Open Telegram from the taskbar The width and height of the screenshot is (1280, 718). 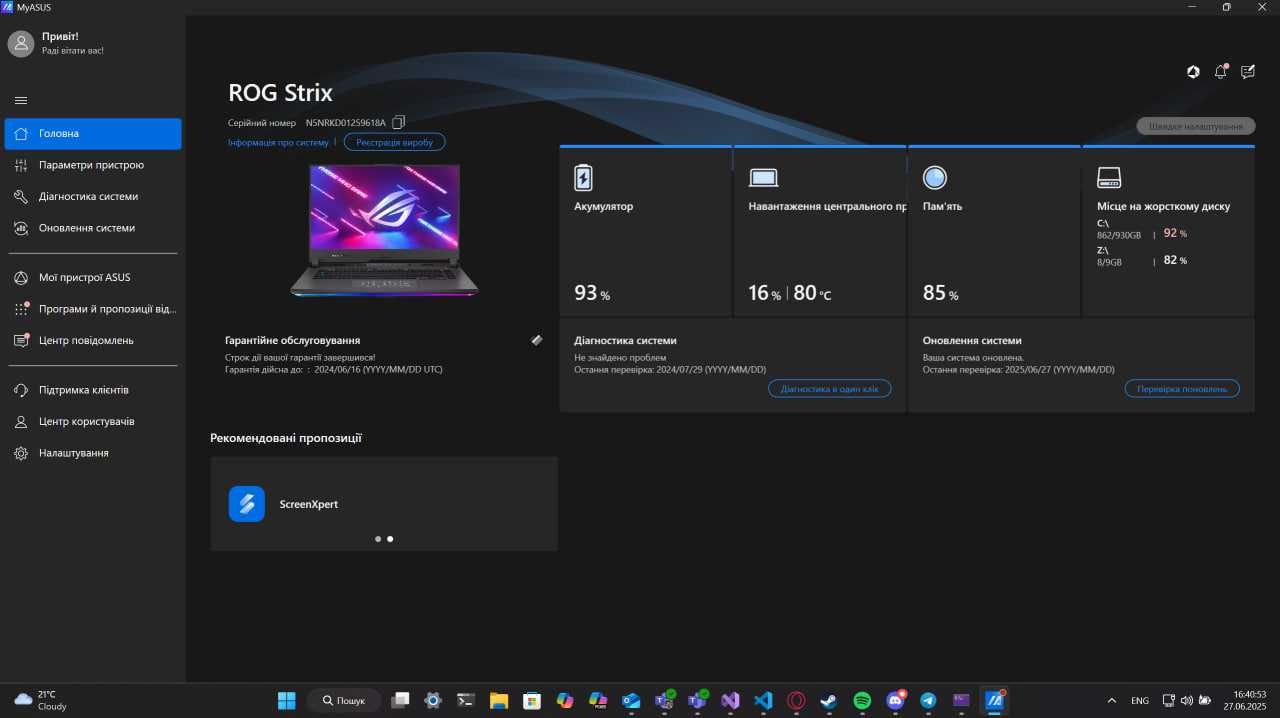click(928, 700)
